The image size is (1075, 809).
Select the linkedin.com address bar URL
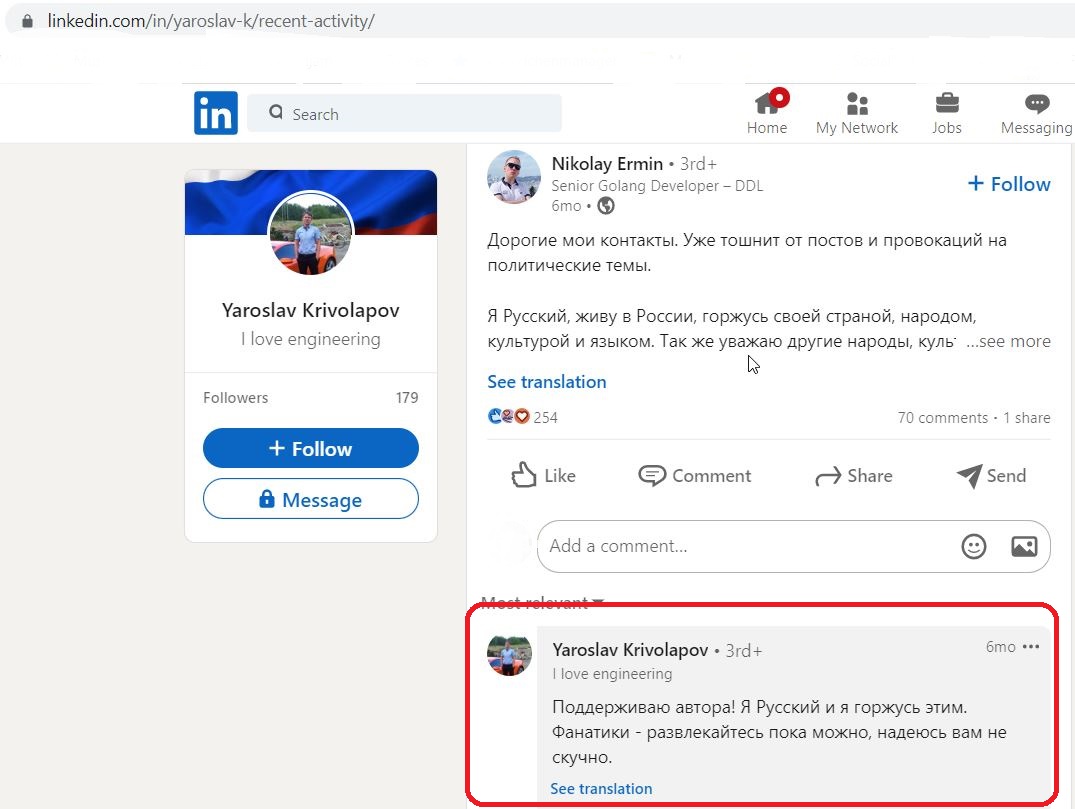[x=211, y=21]
